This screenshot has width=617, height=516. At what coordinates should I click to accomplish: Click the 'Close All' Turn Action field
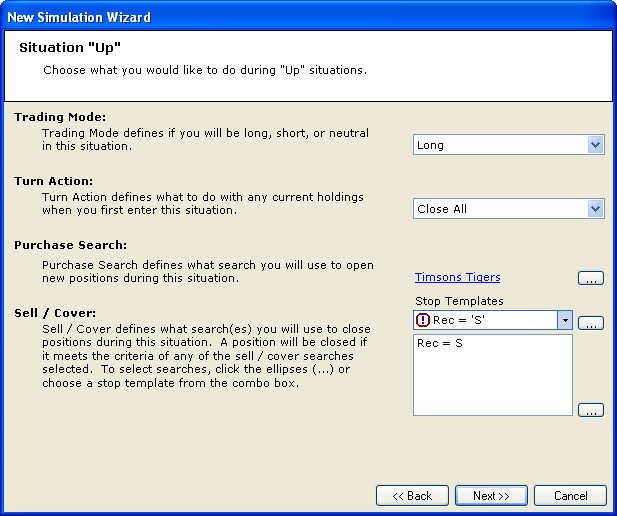500,209
